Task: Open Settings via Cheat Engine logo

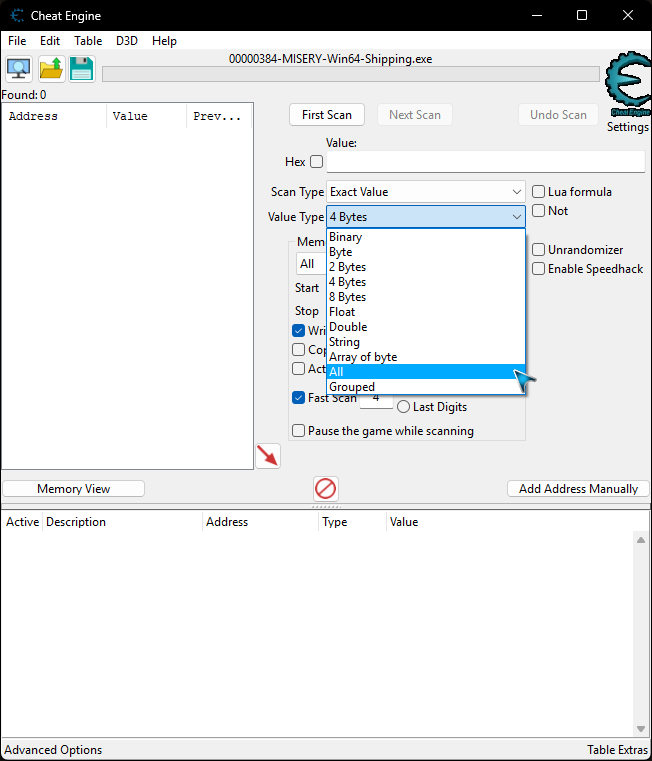Action: point(628,85)
